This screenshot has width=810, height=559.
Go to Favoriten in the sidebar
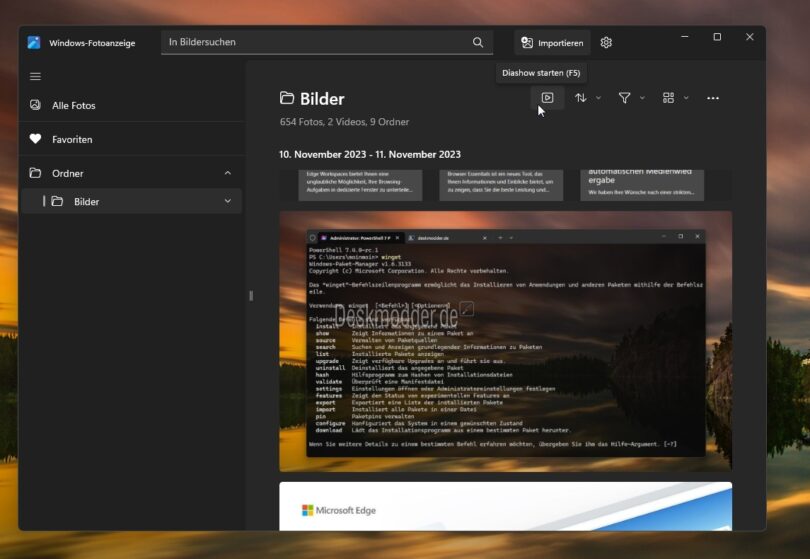click(72, 139)
